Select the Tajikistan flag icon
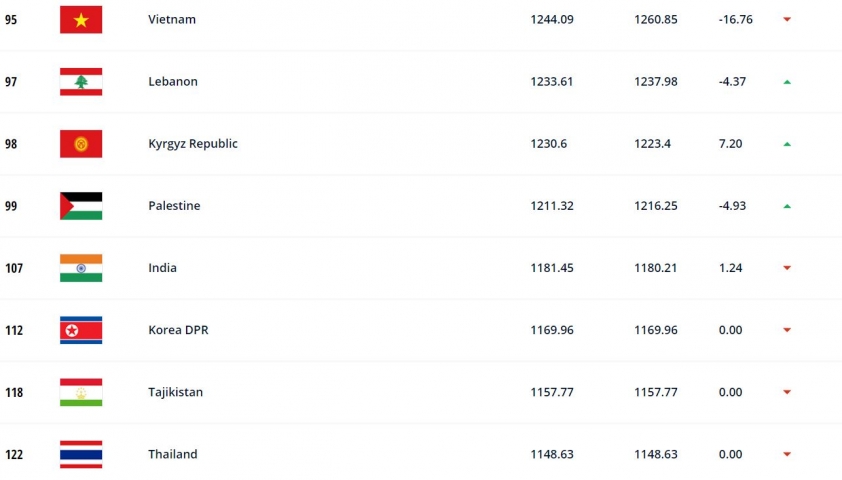 tap(81, 392)
